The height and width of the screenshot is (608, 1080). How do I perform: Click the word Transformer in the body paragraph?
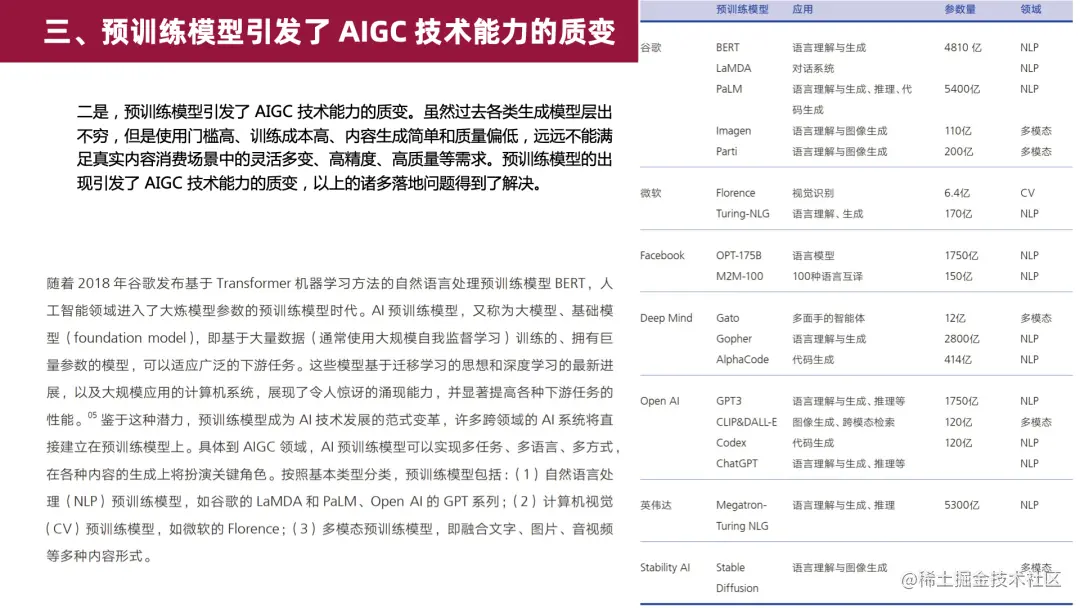[253, 283]
